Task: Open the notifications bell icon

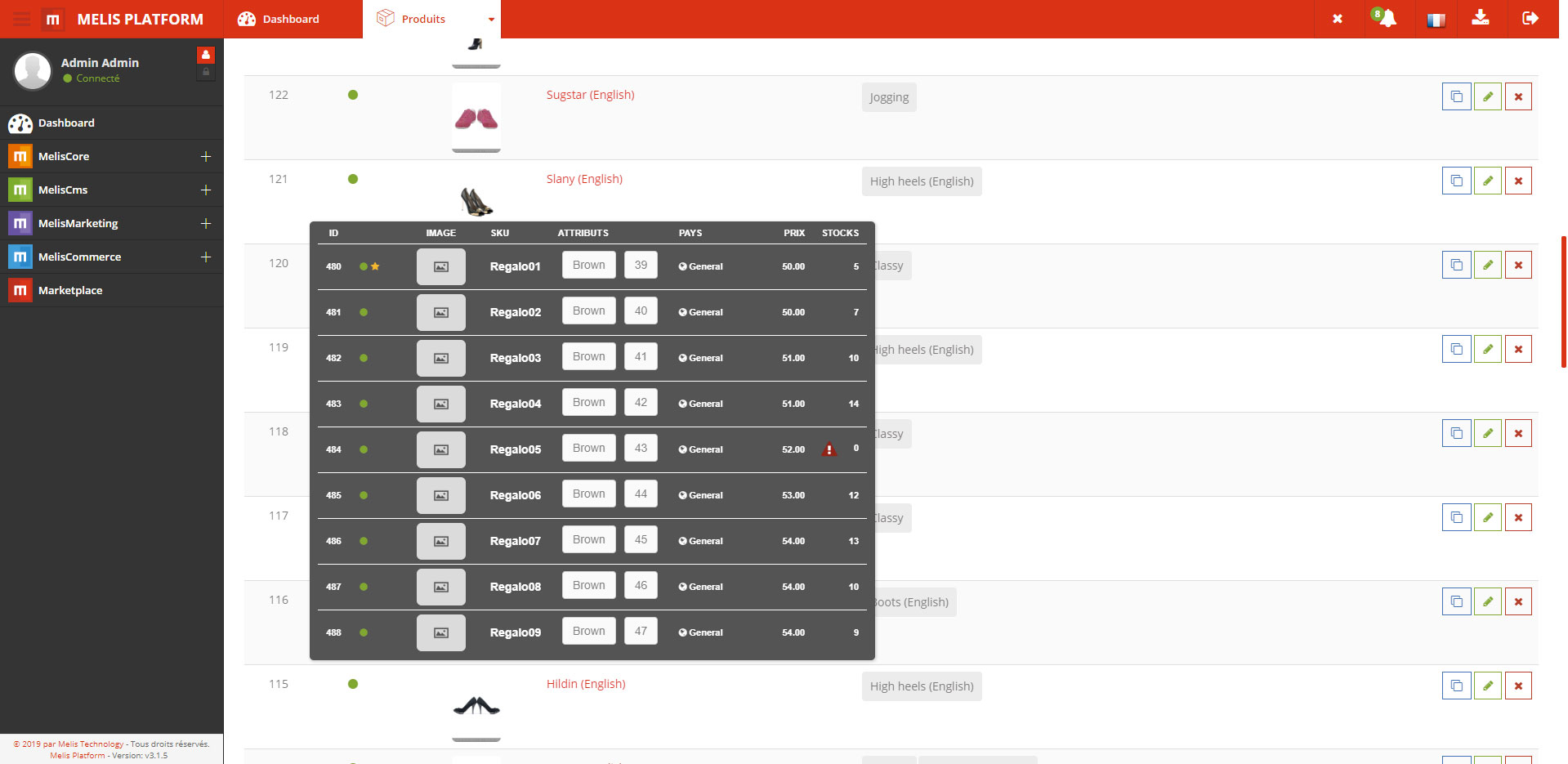Action: pyautogui.click(x=1387, y=18)
